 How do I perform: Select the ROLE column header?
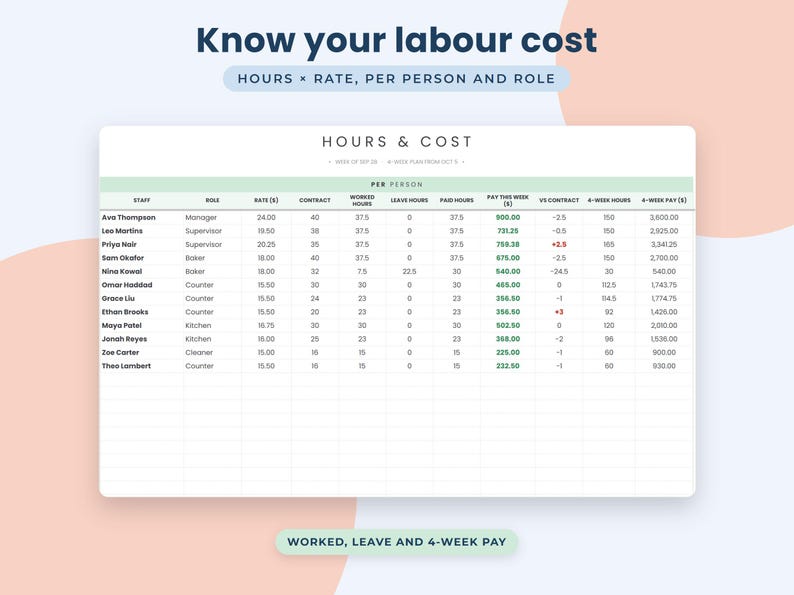coord(212,201)
